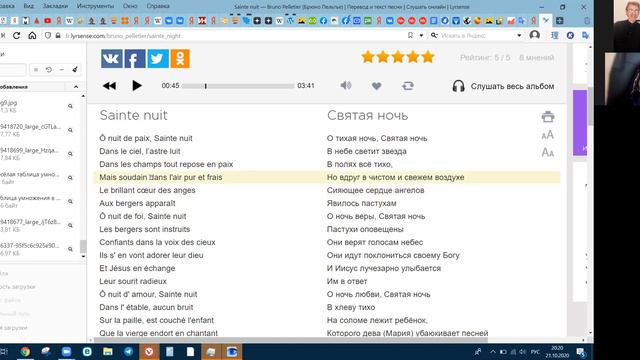Viewport: 640px width, 360px height.
Task: Toggle repeat playback mode
Action: tap(408, 86)
